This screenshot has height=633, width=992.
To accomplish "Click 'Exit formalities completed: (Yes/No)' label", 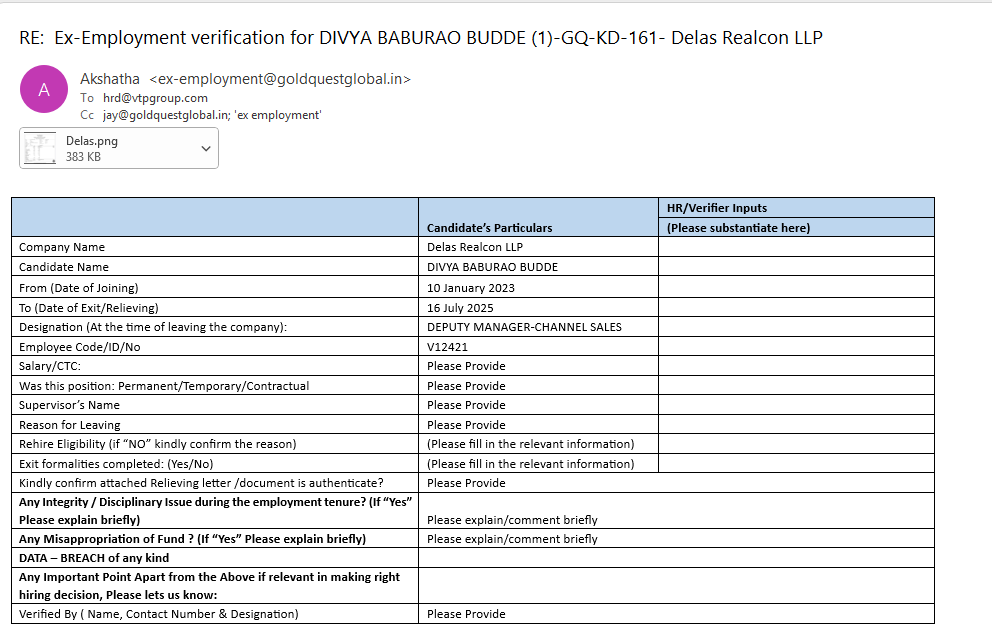I will point(116,464).
